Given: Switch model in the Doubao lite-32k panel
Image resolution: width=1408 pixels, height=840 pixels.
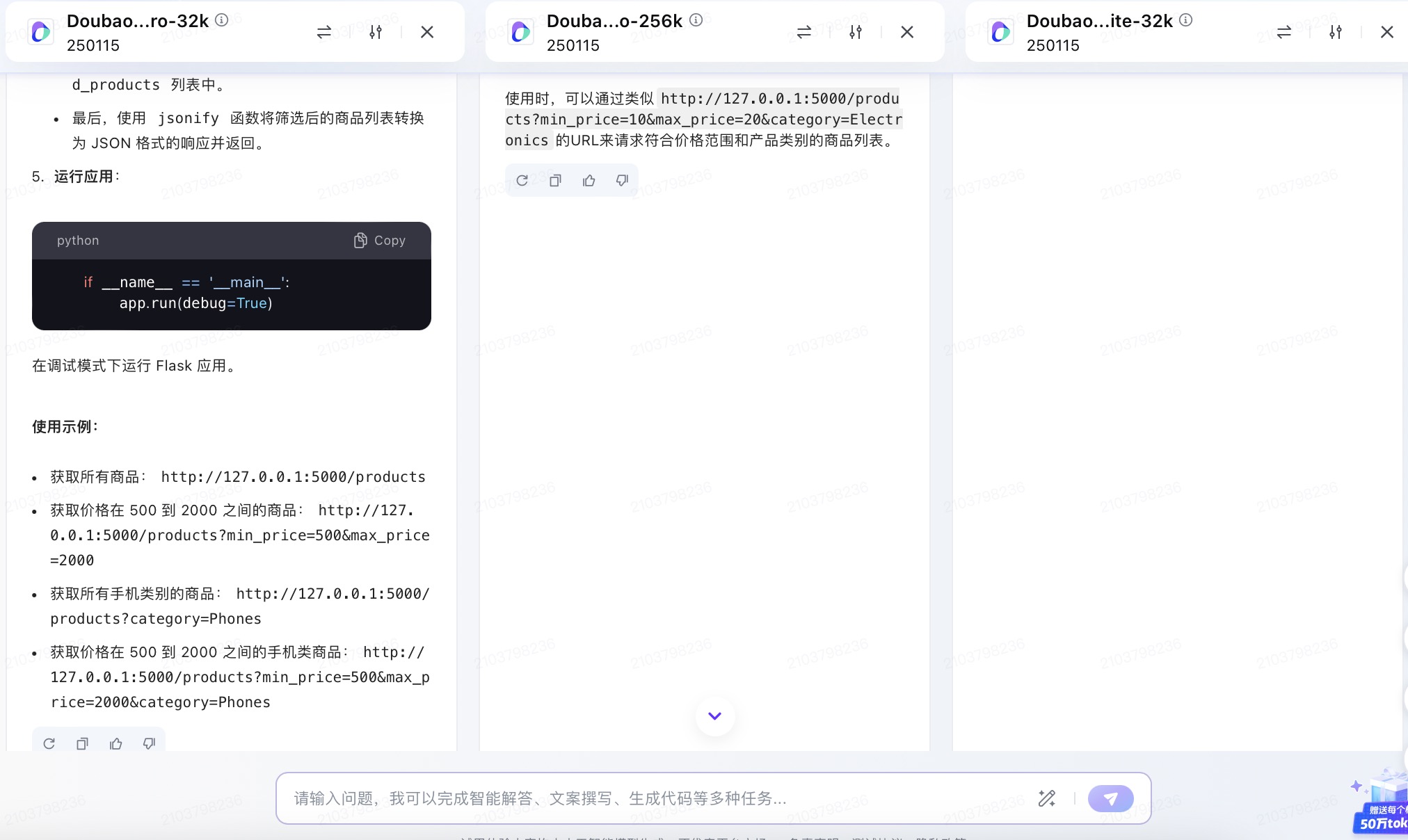Looking at the screenshot, I should [1283, 32].
